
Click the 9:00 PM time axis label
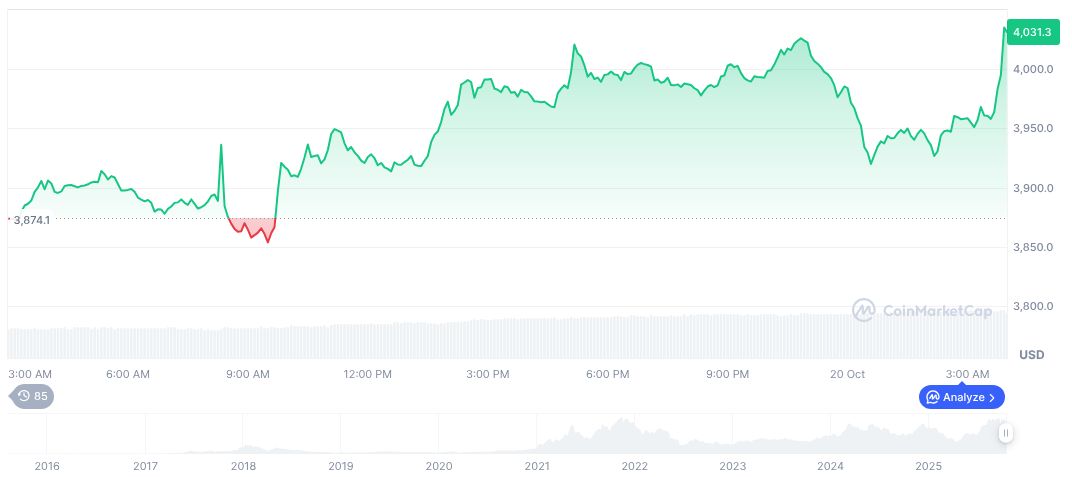pyautogui.click(x=727, y=374)
